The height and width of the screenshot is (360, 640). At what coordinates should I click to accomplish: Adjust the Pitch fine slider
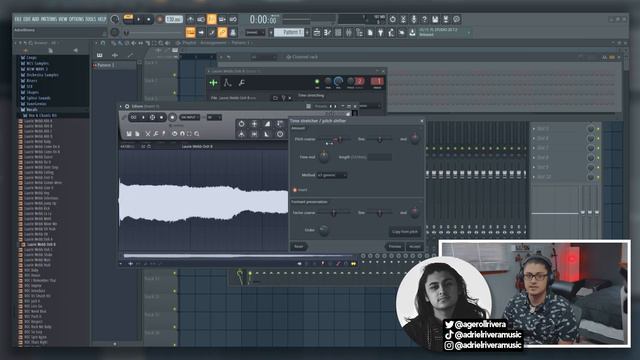tap(379, 140)
